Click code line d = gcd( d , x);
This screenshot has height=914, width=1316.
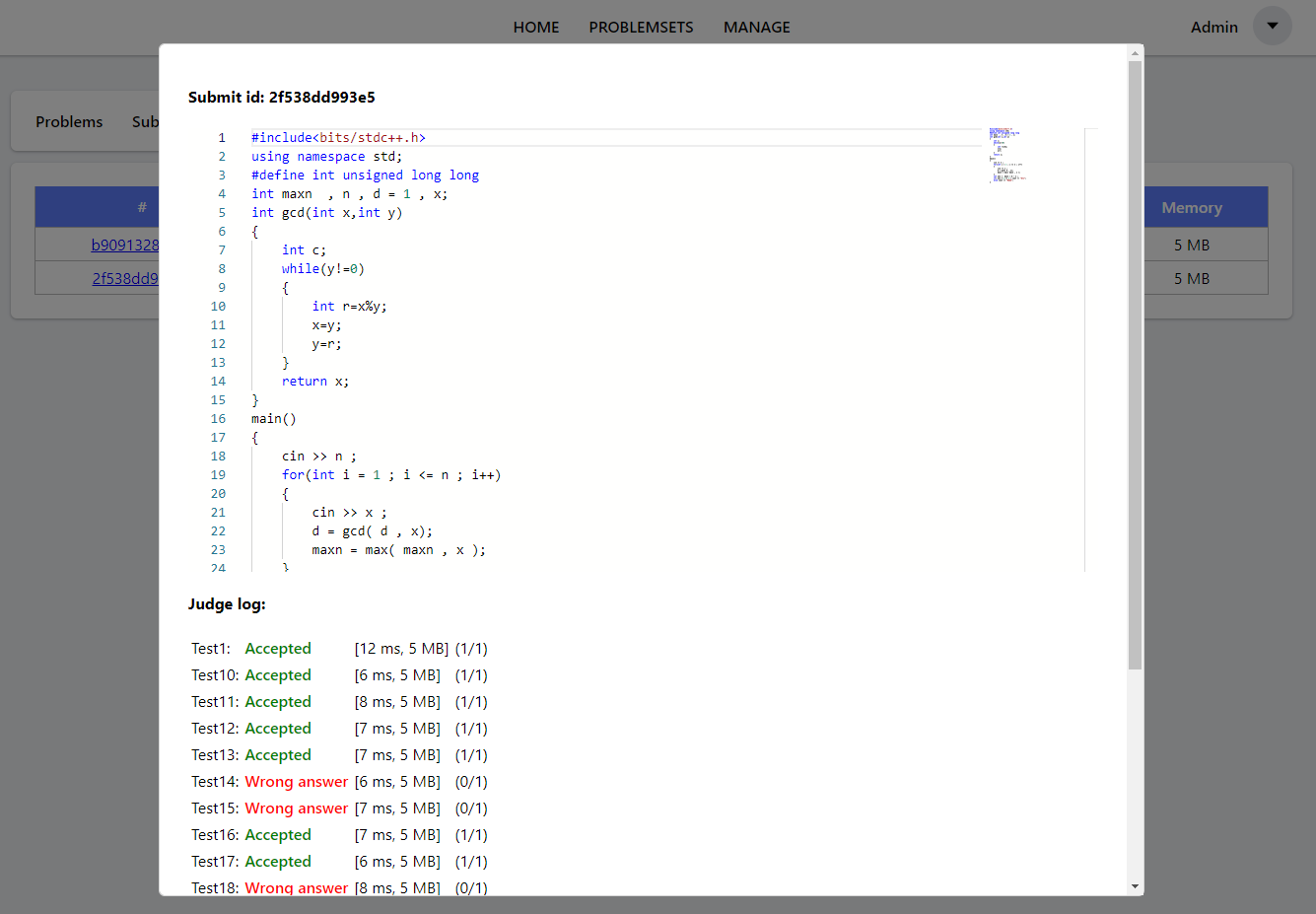(x=373, y=531)
